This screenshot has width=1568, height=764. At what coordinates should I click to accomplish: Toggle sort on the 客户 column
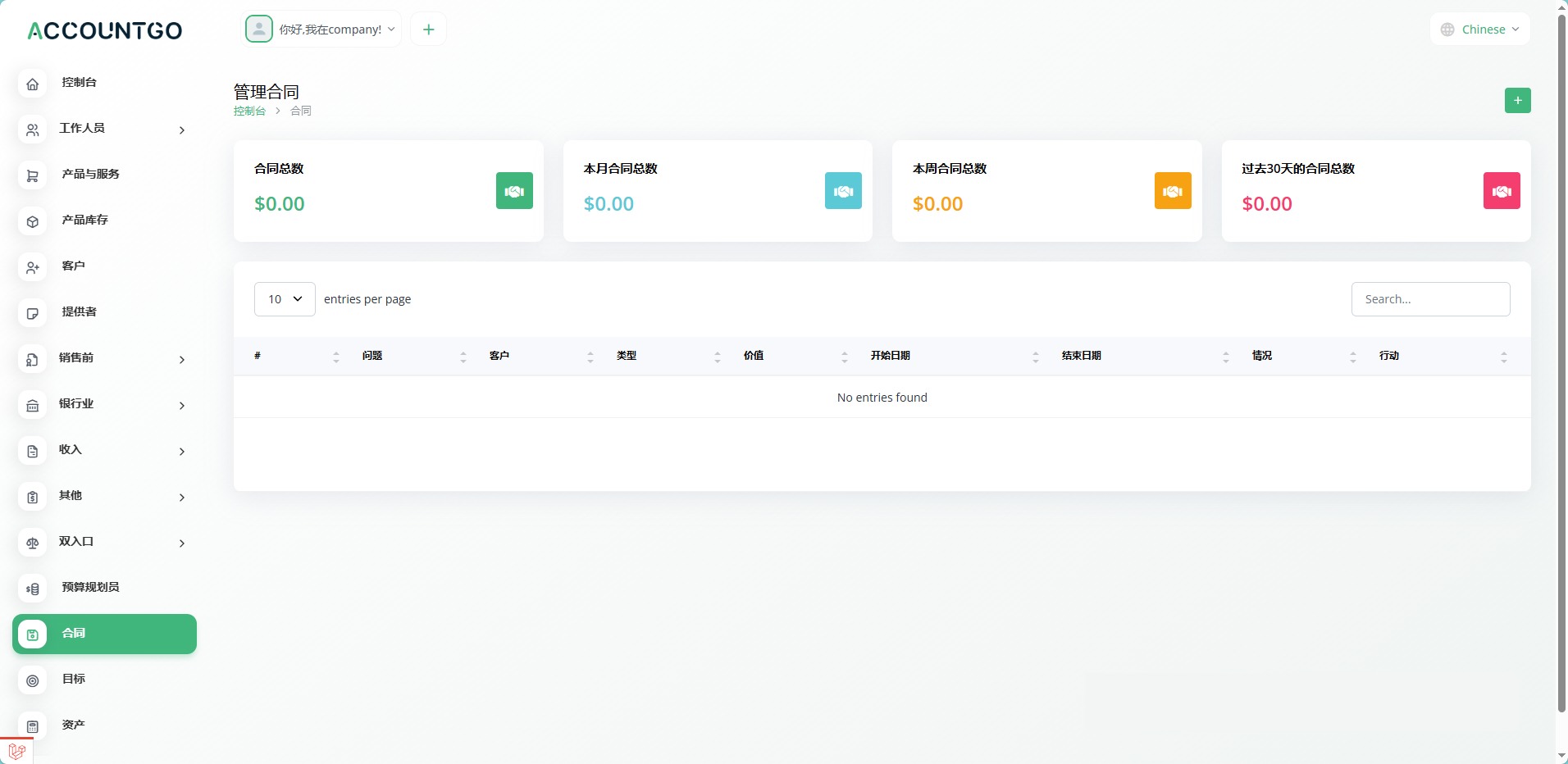point(590,356)
